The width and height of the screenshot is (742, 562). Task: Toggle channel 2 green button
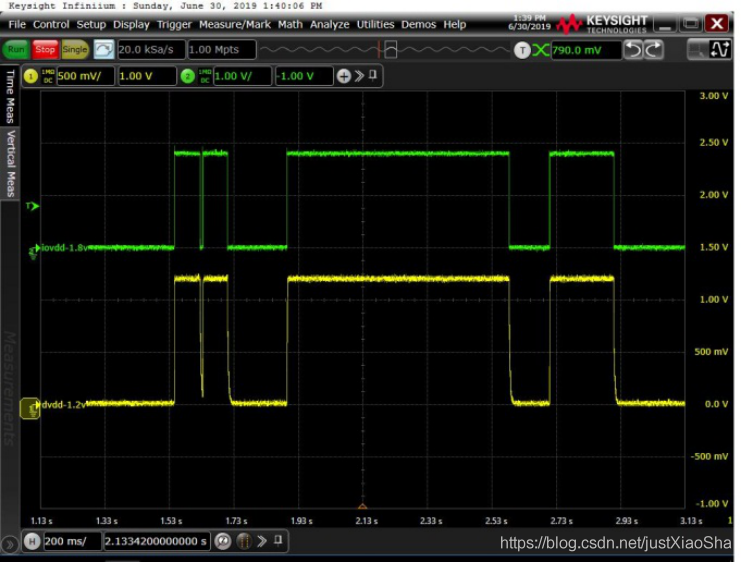point(187,76)
